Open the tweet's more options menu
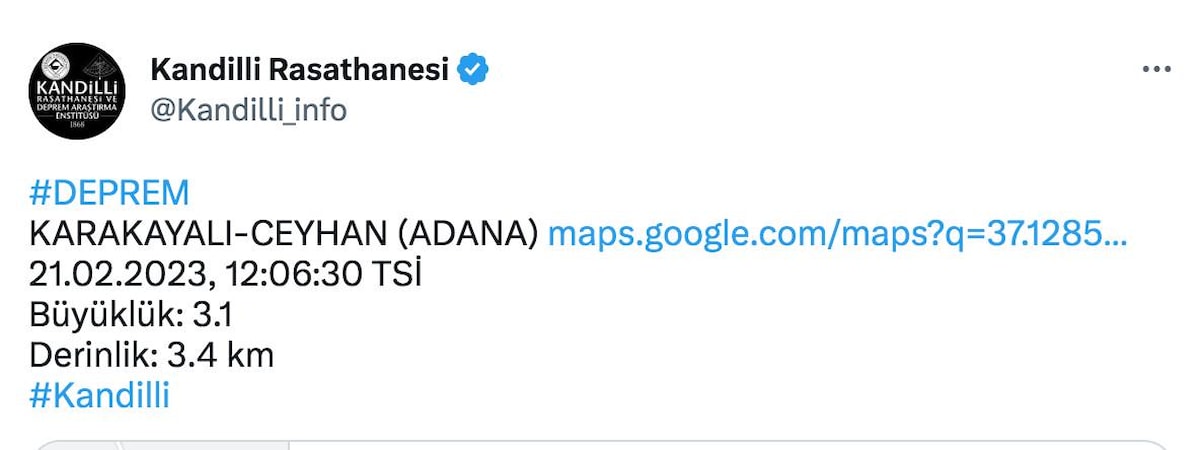This screenshot has width=1200, height=450. [1156, 70]
